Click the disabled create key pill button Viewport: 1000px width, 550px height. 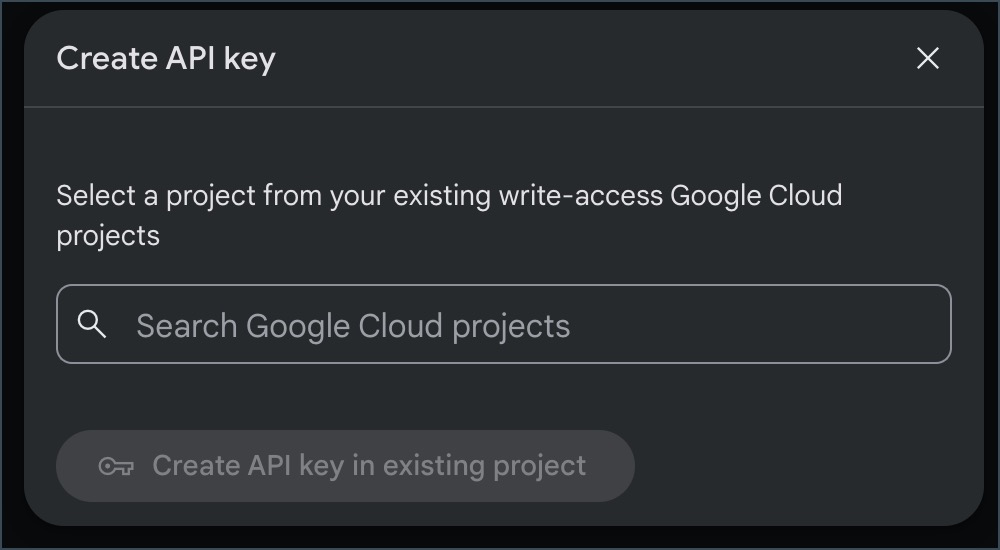point(345,466)
